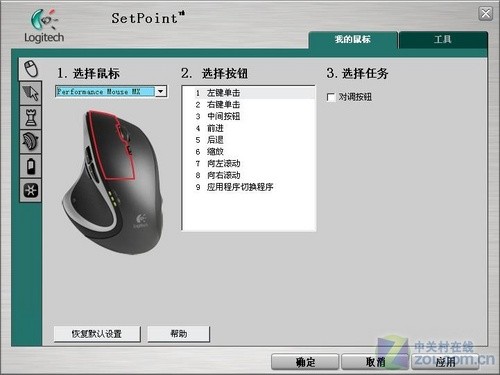This screenshot has width=500, height=375.
Task: Toggle the 对调按钮 checkbox
Action: (x=331, y=97)
